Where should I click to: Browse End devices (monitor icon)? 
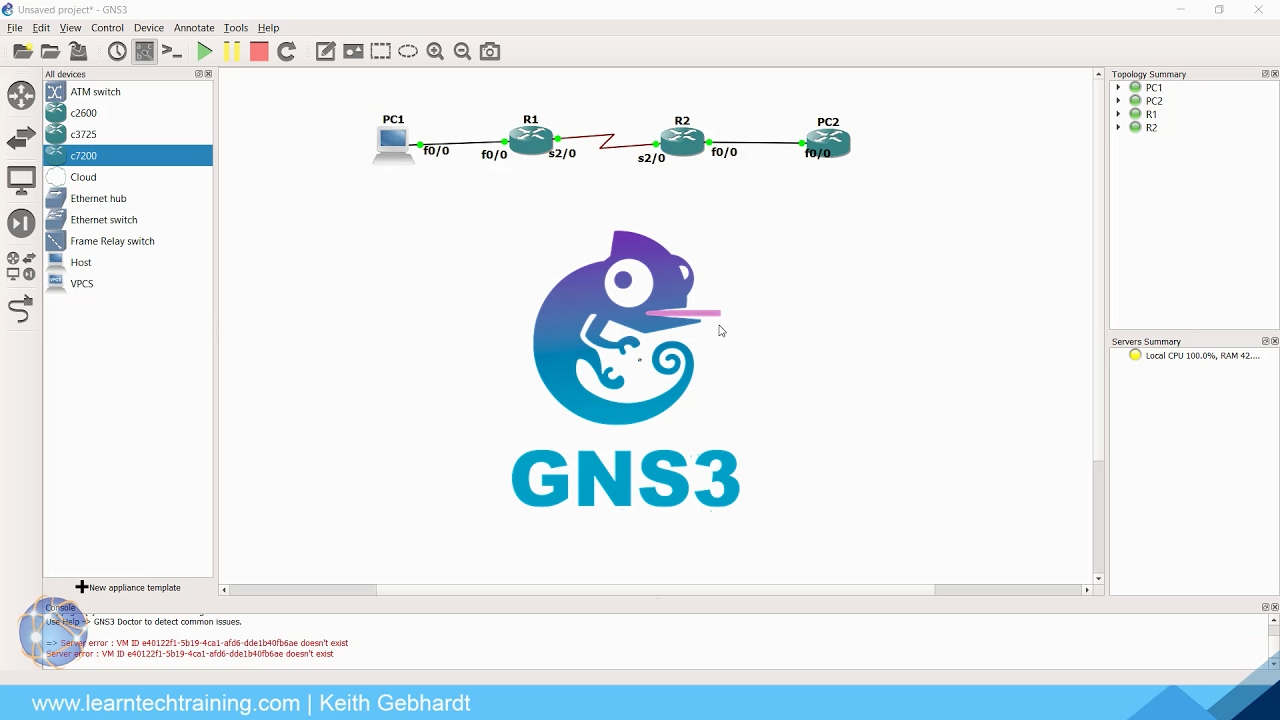click(21, 181)
